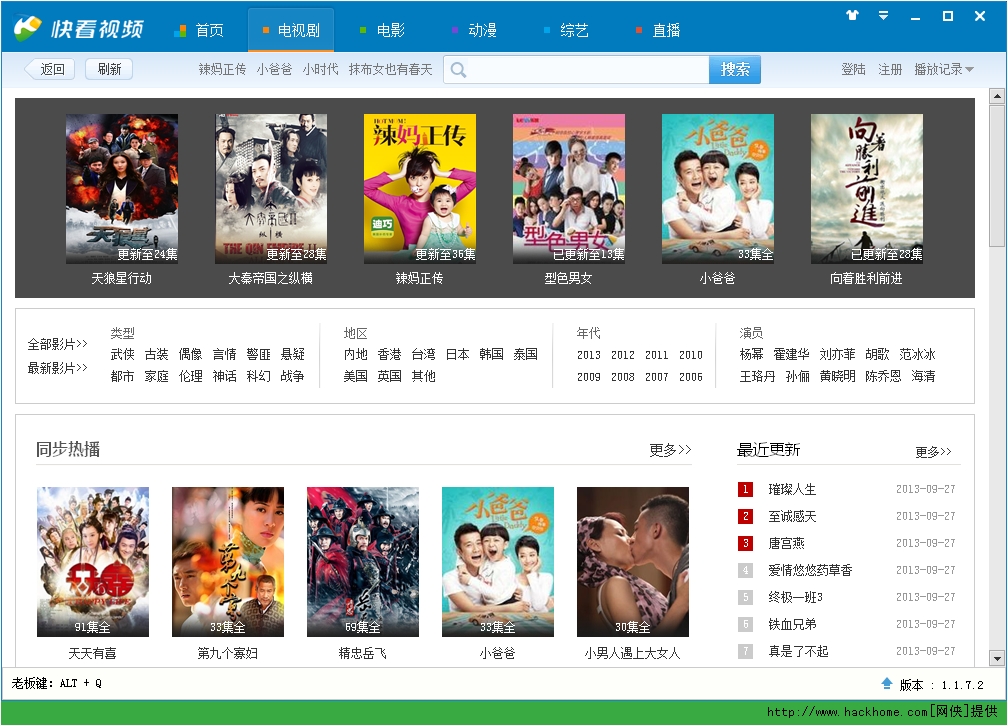The height and width of the screenshot is (726, 1008).
Task: Filter by genre 古装
Action: click(x=156, y=354)
